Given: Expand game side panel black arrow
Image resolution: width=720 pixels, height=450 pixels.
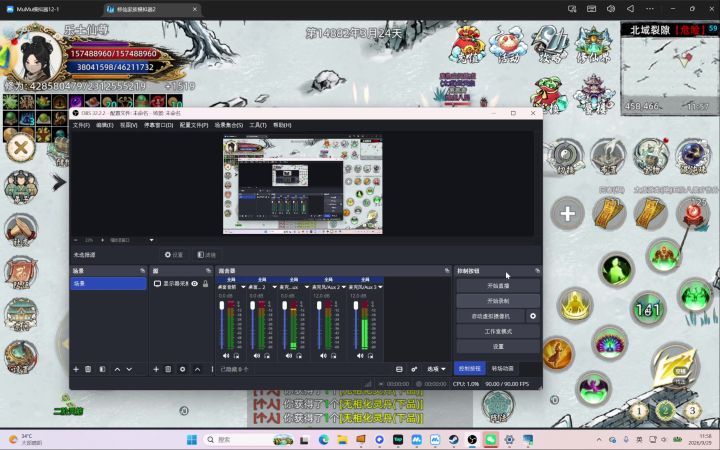Looking at the screenshot, I should 59,182.
